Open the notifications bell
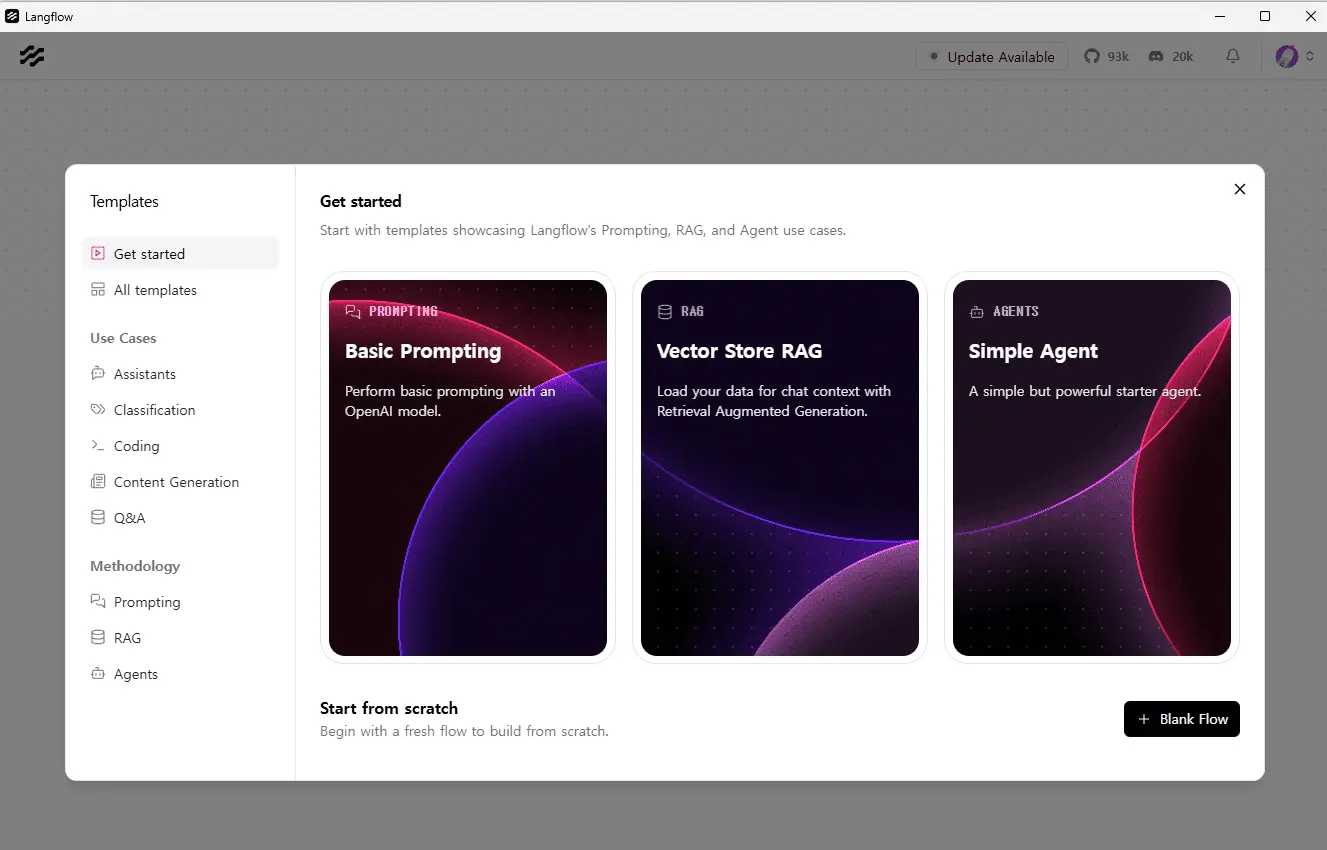Image resolution: width=1327 pixels, height=850 pixels. pos(1233,57)
